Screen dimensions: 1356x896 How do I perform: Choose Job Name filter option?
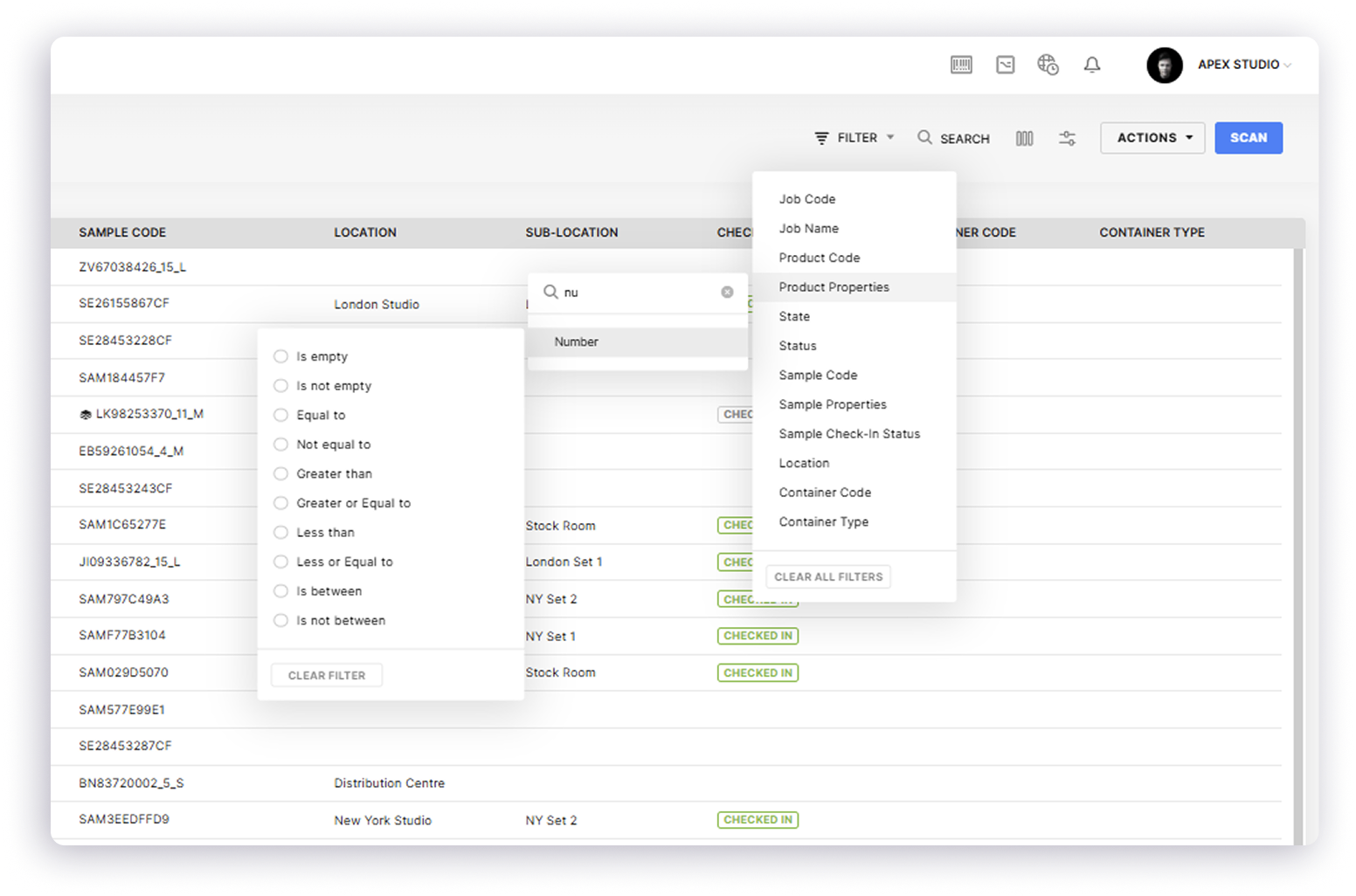click(x=854, y=229)
